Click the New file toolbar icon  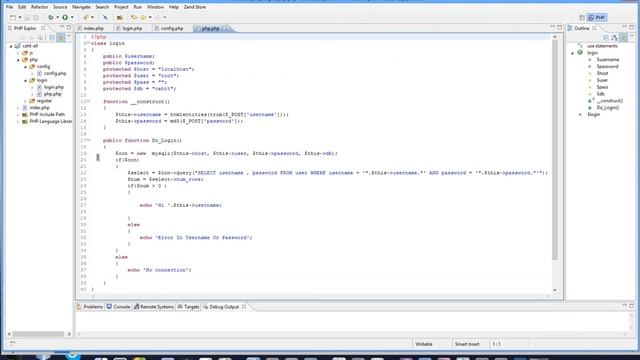[x=13, y=18]
